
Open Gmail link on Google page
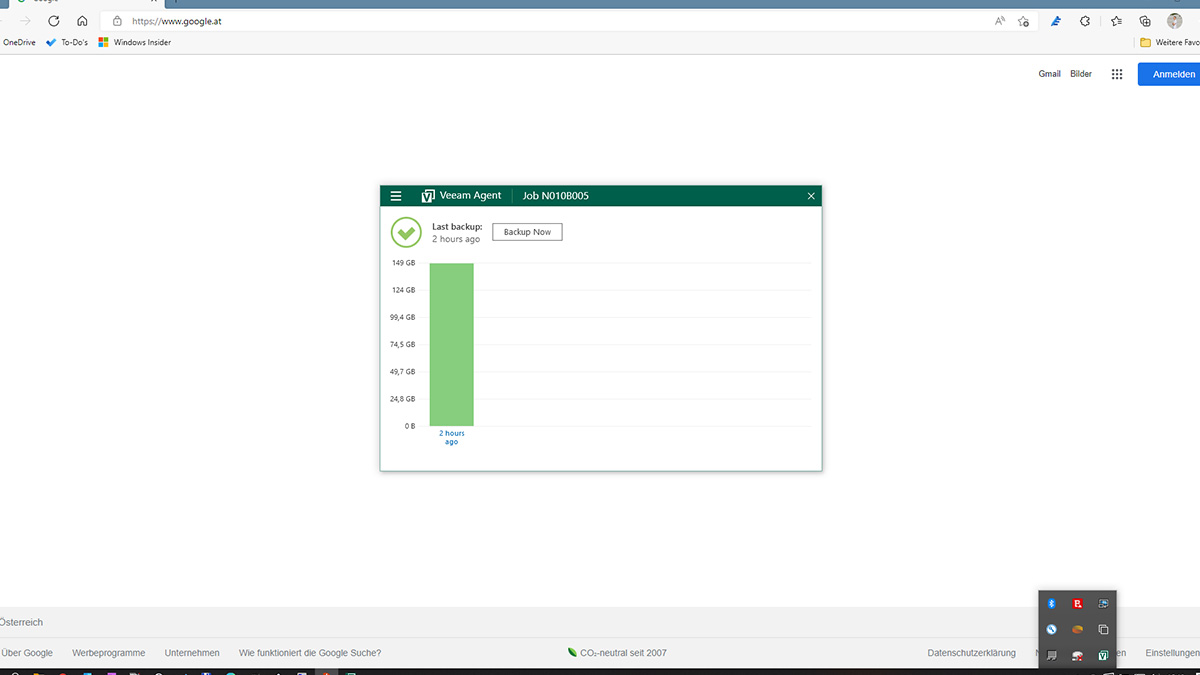tap(1049, 74)
